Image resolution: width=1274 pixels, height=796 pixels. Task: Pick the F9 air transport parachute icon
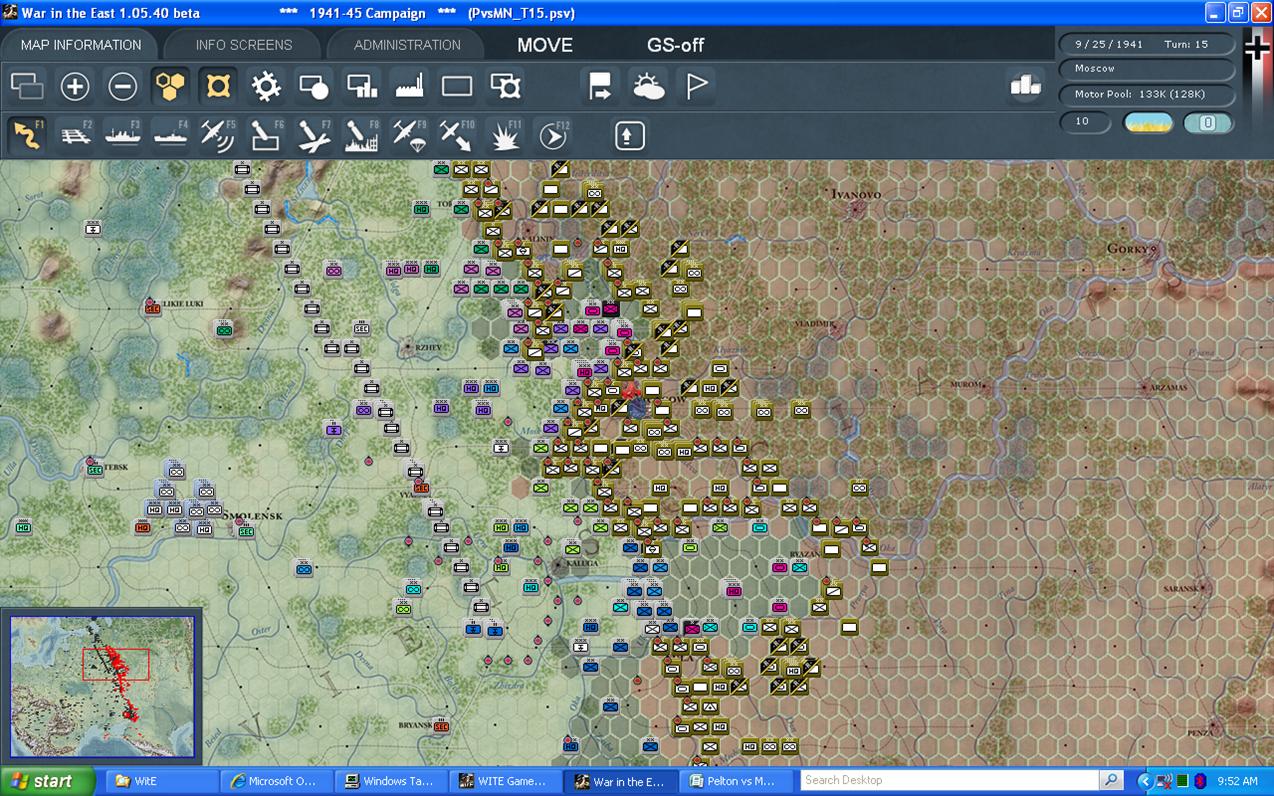click(410, 135)
